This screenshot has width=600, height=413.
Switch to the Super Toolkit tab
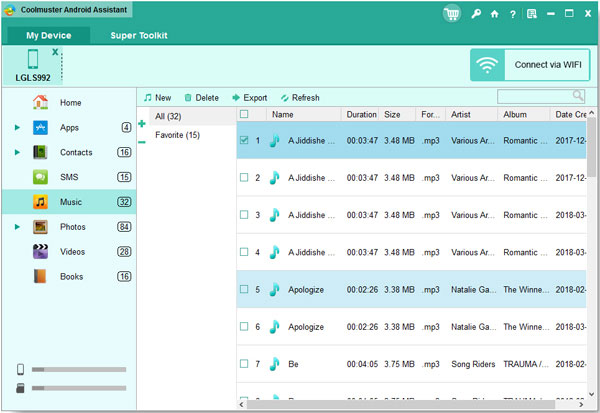point(138,35)
